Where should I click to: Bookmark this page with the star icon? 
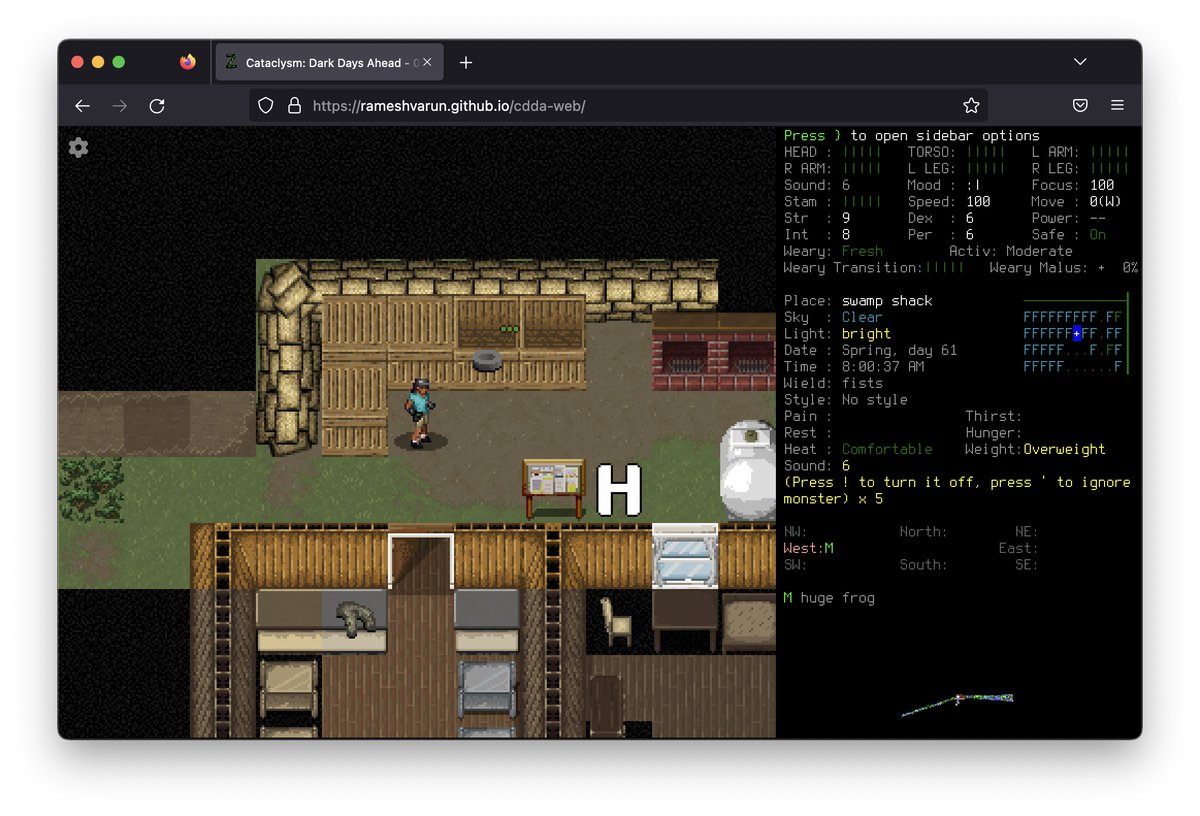(x=971, y=105)
